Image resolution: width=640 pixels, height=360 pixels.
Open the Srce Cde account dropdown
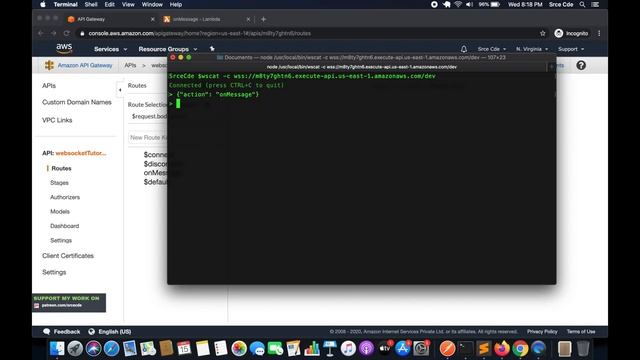click(x=492, y=49)
